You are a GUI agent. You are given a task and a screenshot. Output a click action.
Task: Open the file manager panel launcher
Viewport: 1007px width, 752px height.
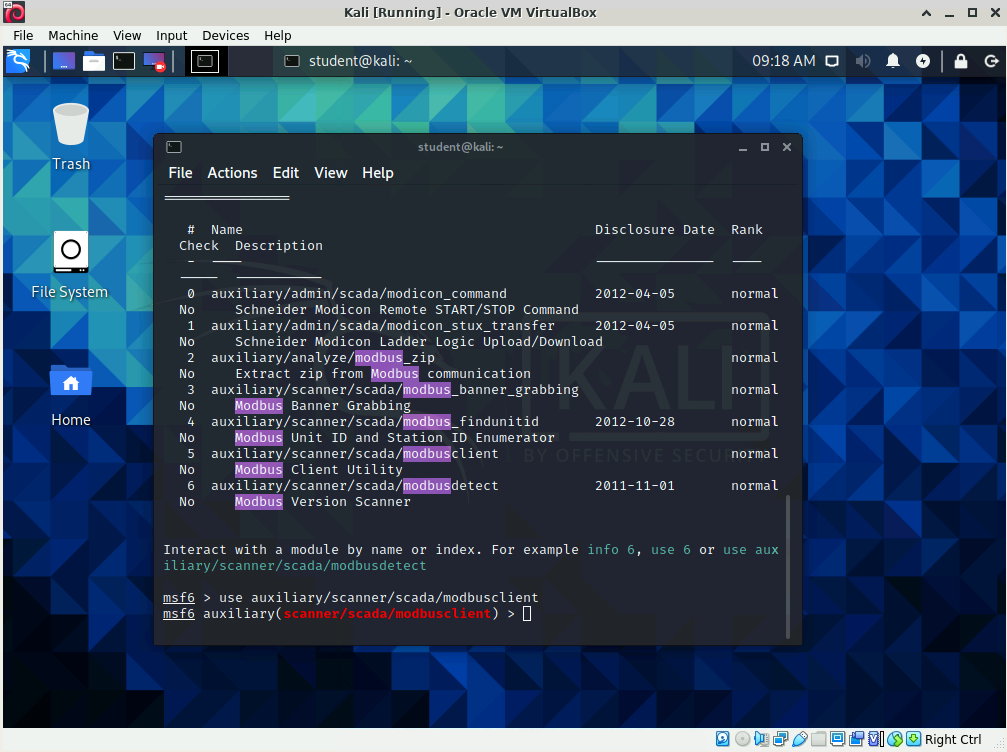pos(94,62)
